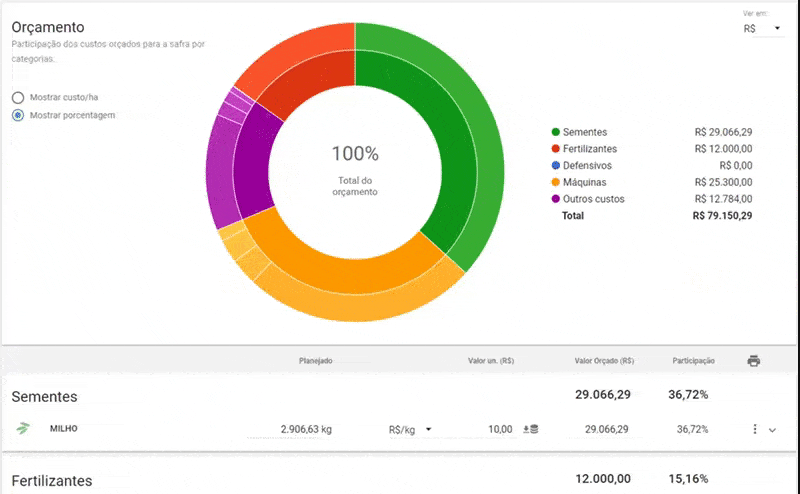Select the Mostrar custo/ha radio option
This screenshot has height=494, width=800.
18,98
